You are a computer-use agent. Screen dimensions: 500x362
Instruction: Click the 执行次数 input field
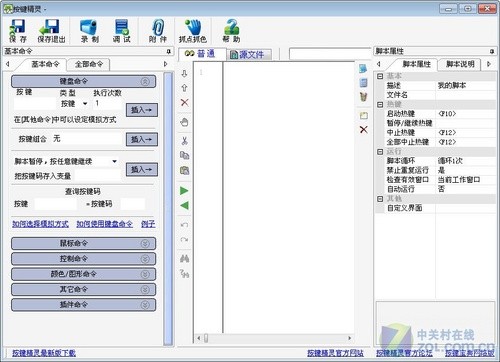tap(108, 104)
